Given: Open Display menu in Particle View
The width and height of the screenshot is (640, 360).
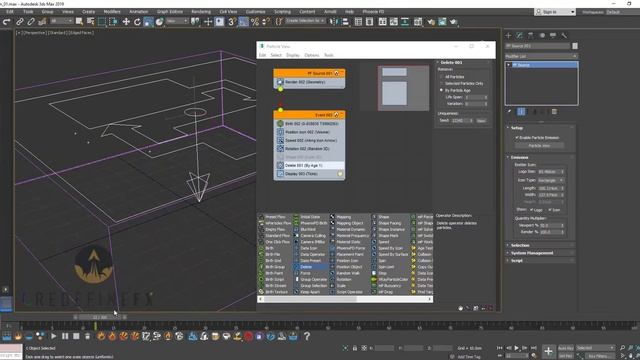Looking at the screenshot, I should (293, 55).
